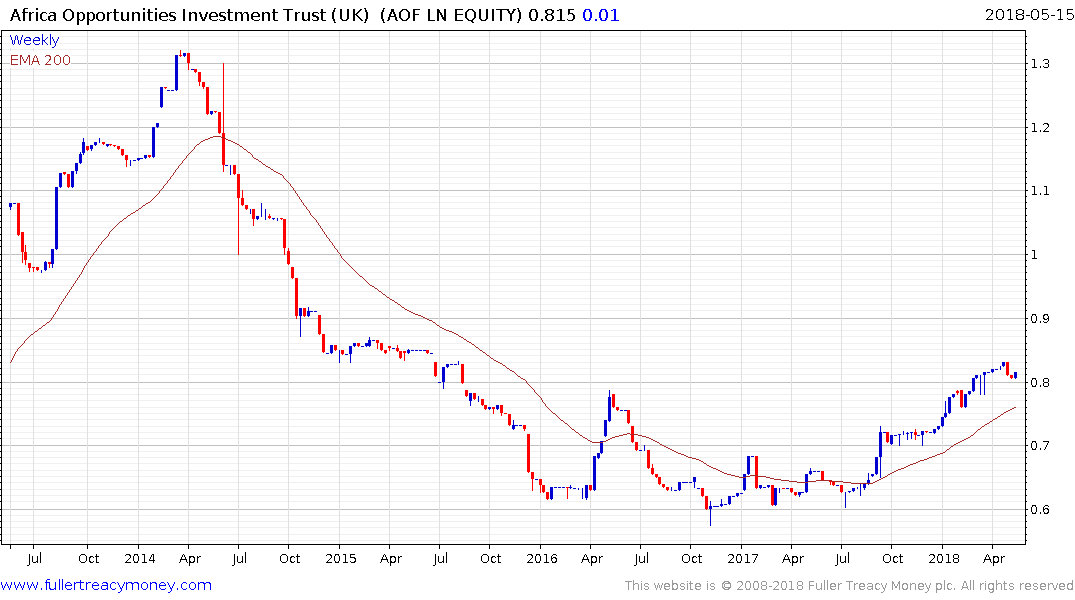Click the 'EMA 200' legend label
Image resolution: width=1075 pixels, height=600 pixels.
(40, 60)
